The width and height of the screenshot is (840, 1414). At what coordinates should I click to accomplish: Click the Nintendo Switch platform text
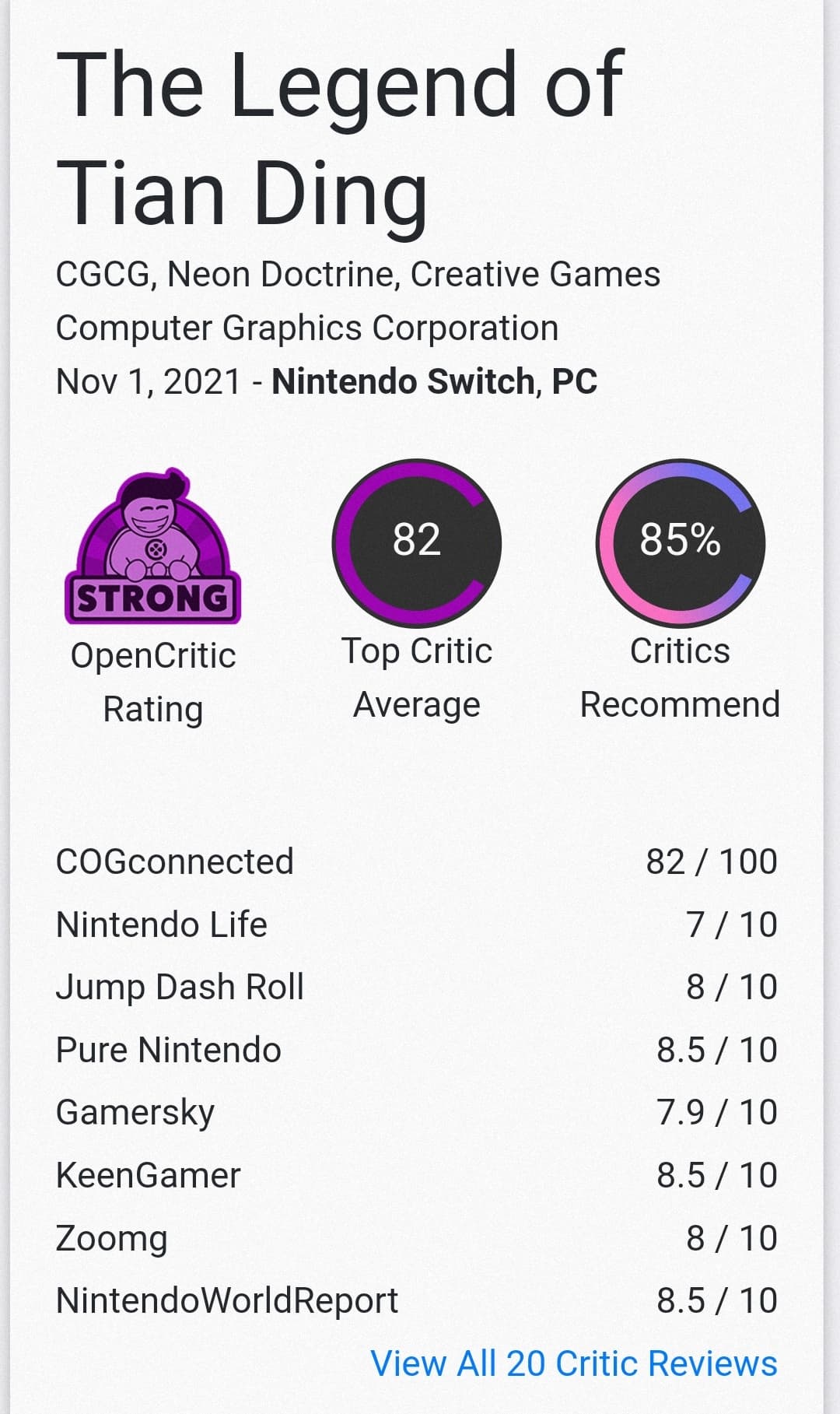click(x=404, y=381)
